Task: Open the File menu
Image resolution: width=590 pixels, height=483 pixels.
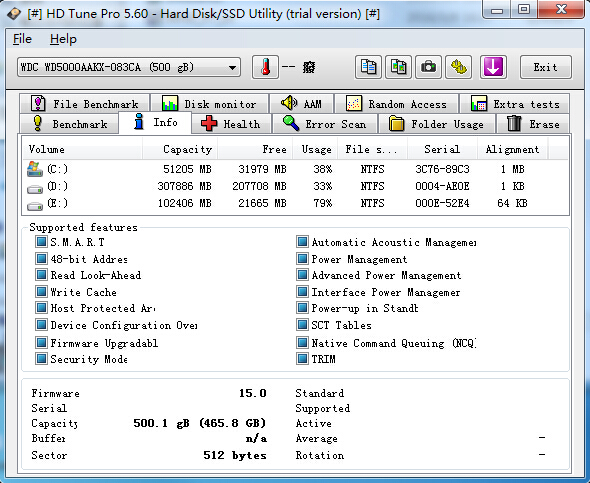Action: [22, 39]
